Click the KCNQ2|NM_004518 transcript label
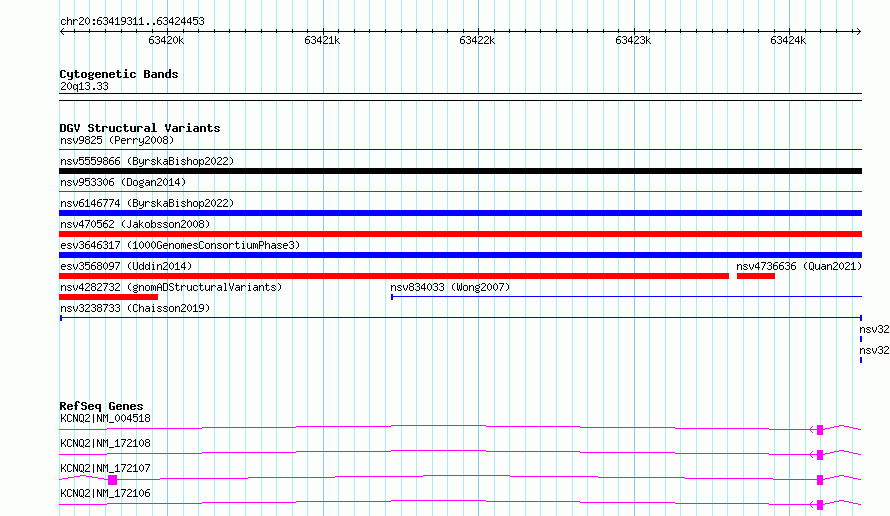 click(105, 418)
